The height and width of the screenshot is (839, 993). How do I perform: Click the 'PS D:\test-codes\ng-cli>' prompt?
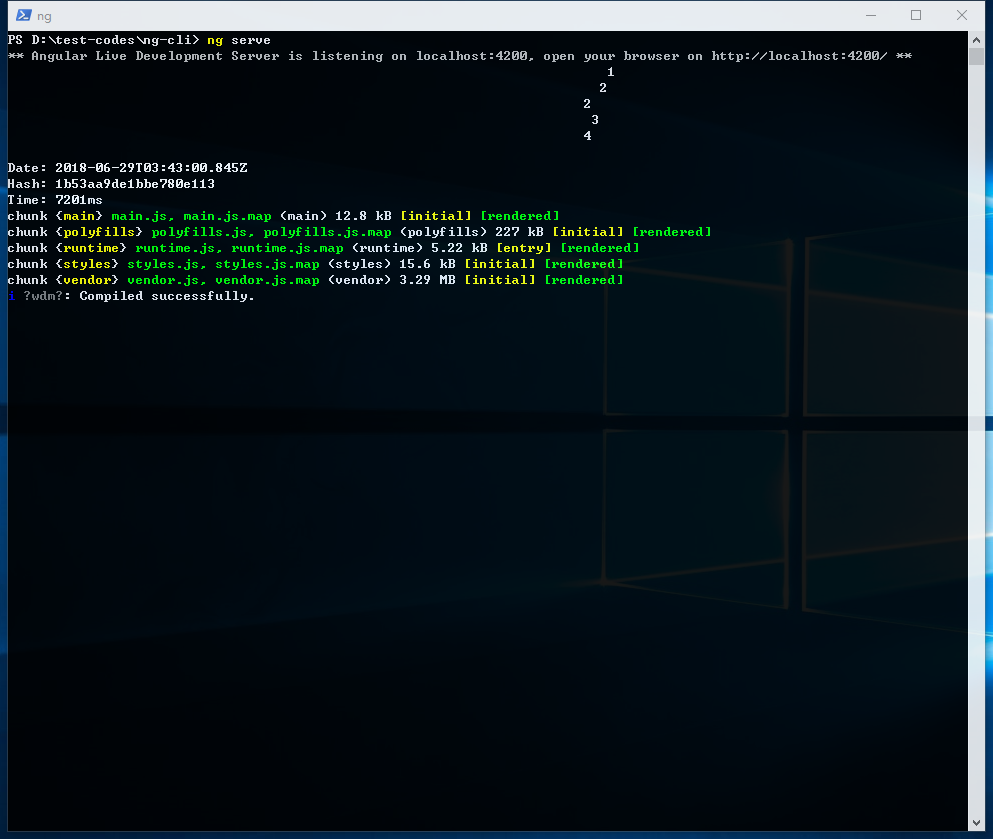[103, 40]
